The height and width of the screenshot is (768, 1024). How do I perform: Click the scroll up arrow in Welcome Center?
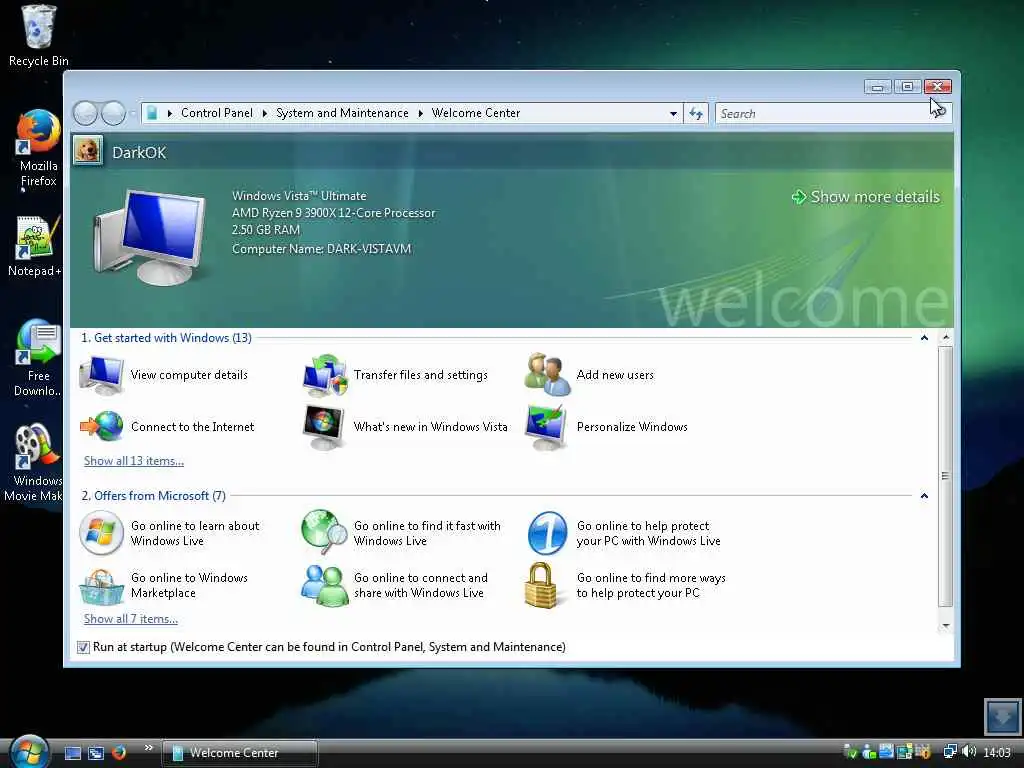pyautogui.click(x=946, y=338)
